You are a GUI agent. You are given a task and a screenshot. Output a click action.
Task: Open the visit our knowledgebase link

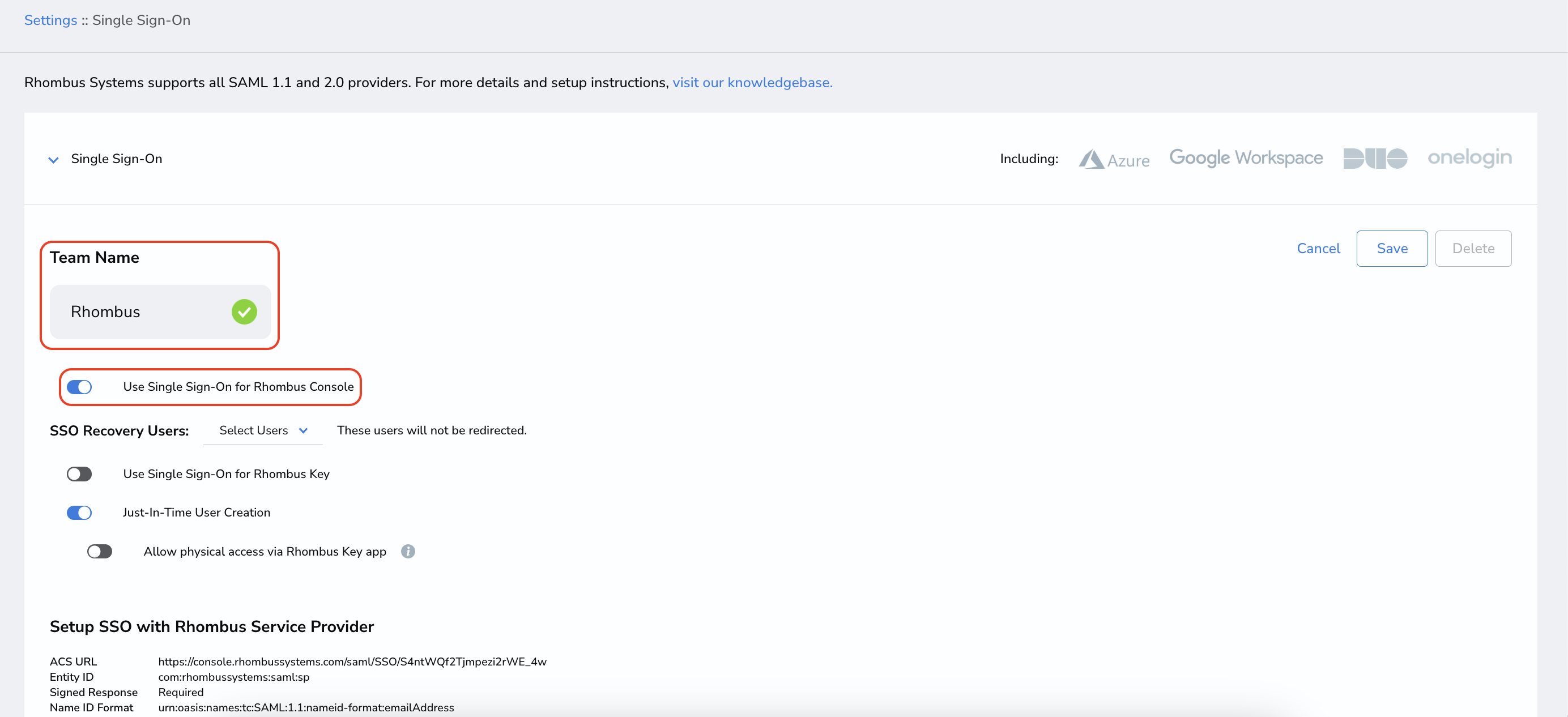pyautogui.click(x=752, y=82)
